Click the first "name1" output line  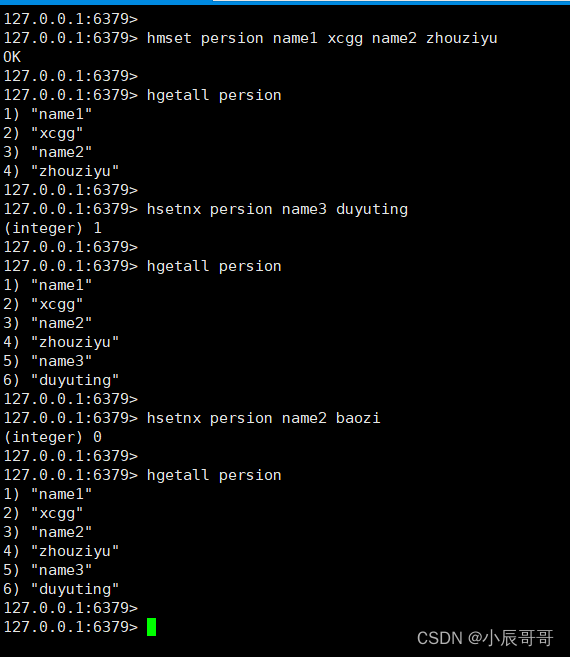click(47, 114)
